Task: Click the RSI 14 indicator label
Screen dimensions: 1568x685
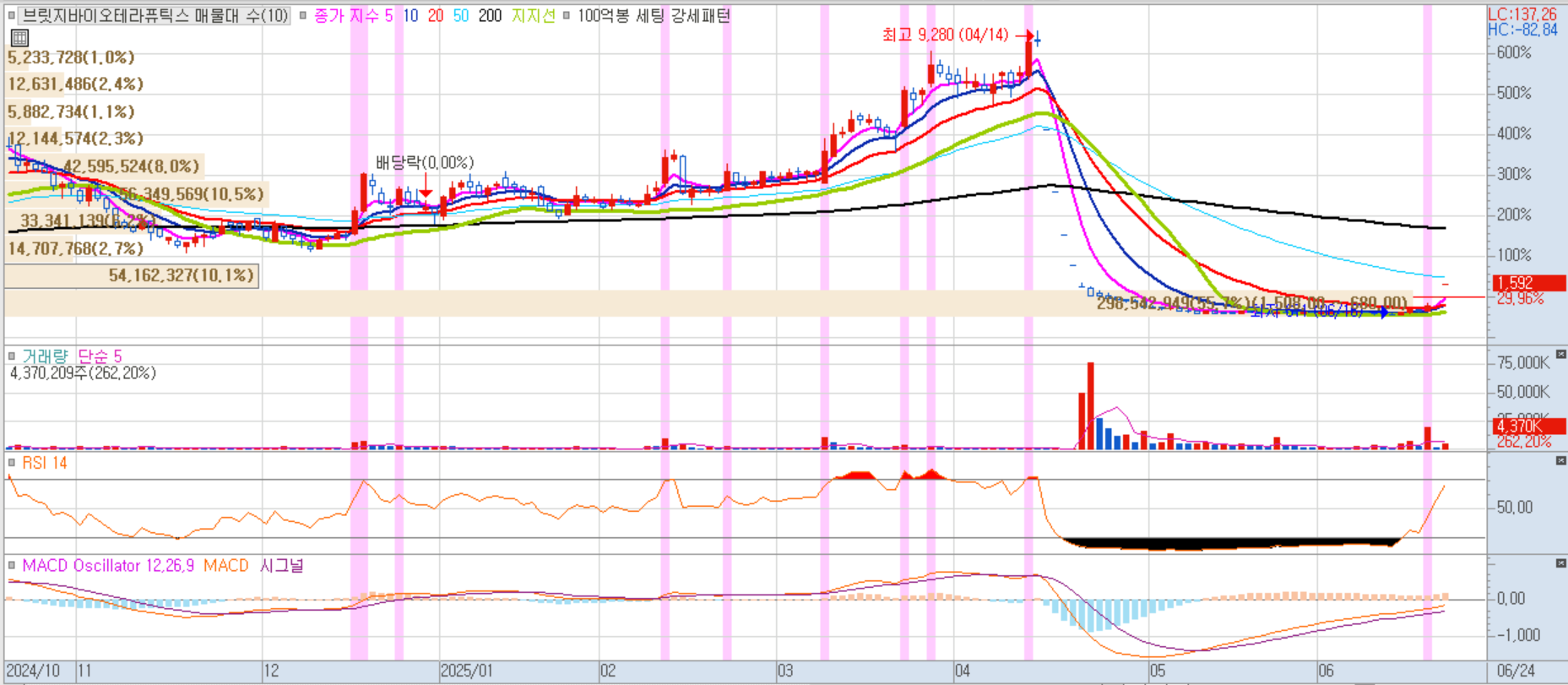Action: pos(45,463)
